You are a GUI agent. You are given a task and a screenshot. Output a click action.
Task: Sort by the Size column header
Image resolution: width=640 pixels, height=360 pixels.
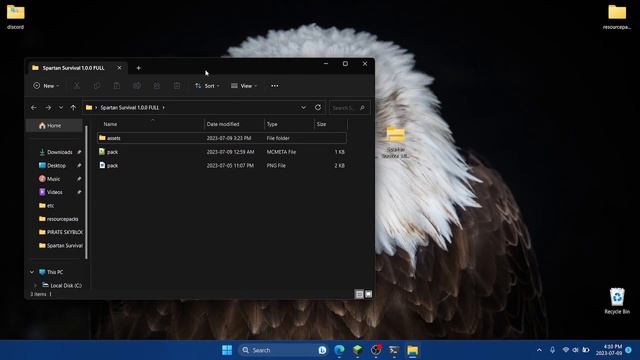pos(331,124)
